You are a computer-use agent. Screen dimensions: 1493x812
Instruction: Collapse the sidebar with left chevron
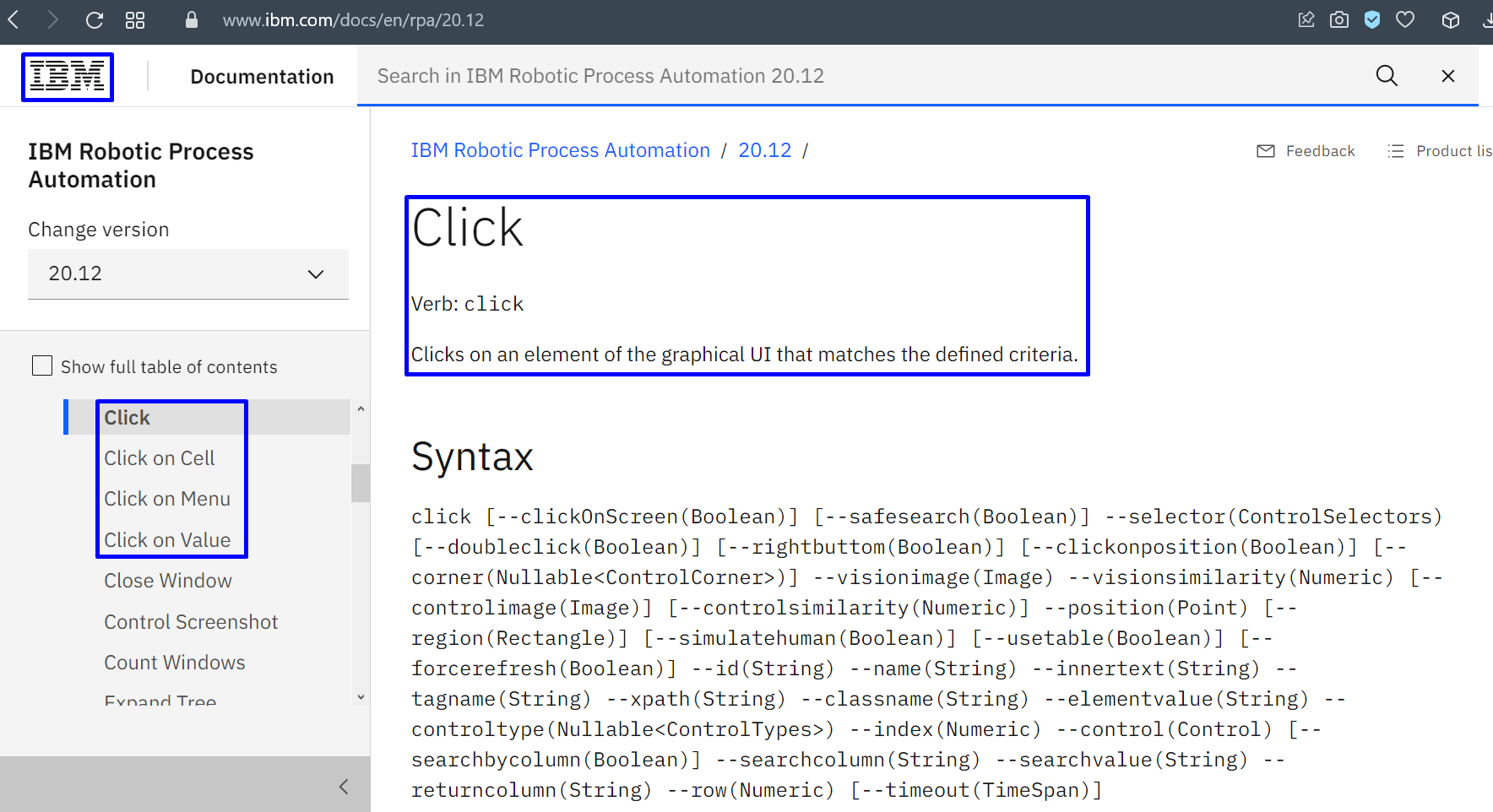coord(344,787)
